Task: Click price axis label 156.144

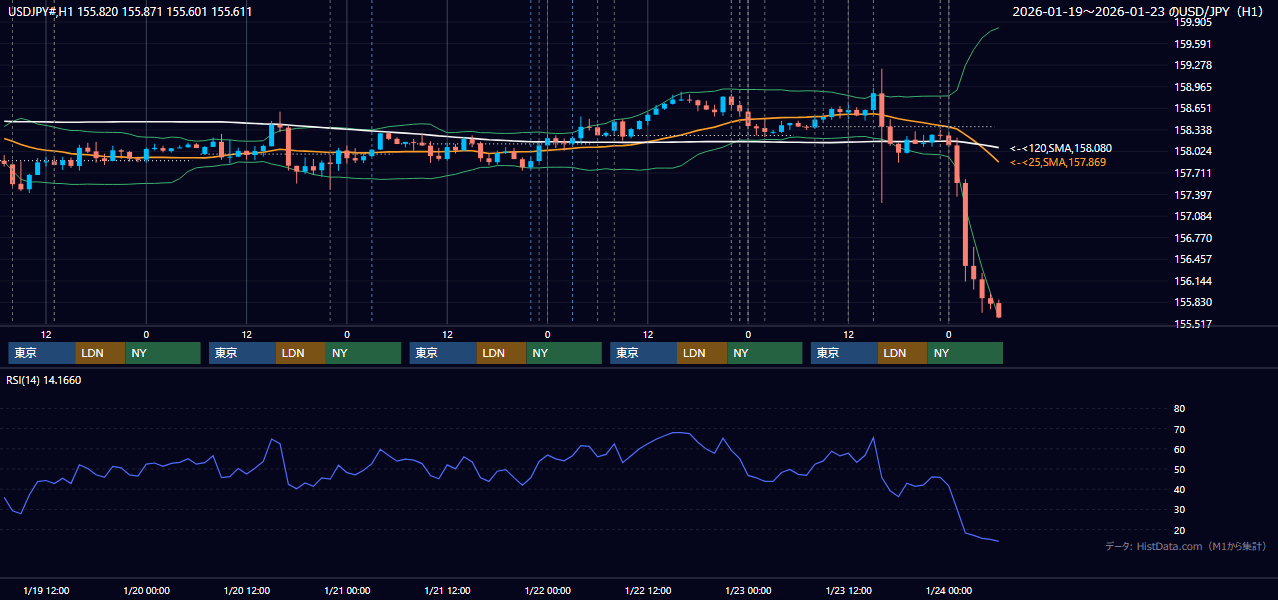Action: click(x=1193, y=281)
